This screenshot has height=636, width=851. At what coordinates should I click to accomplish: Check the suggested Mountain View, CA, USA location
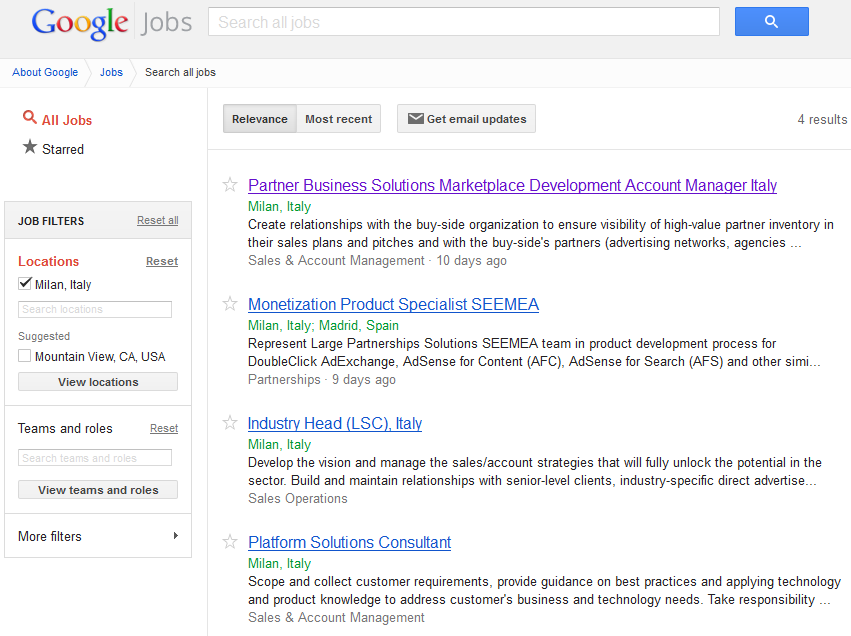coord(23,356)
